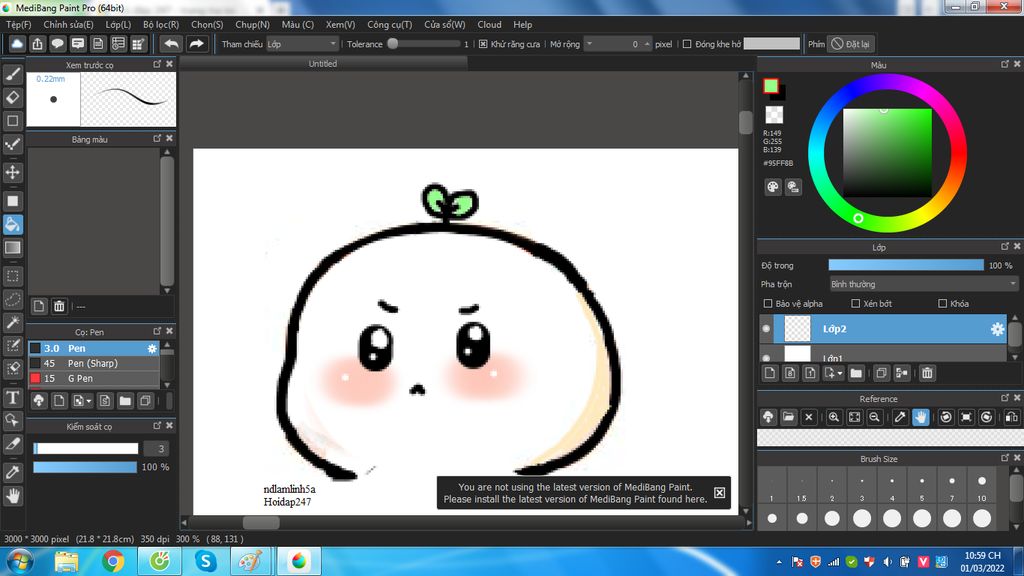The image size is (1024, 576).
Task: Enable the Khóa layer lock checkbox
Action: click(x=942, y=304)
